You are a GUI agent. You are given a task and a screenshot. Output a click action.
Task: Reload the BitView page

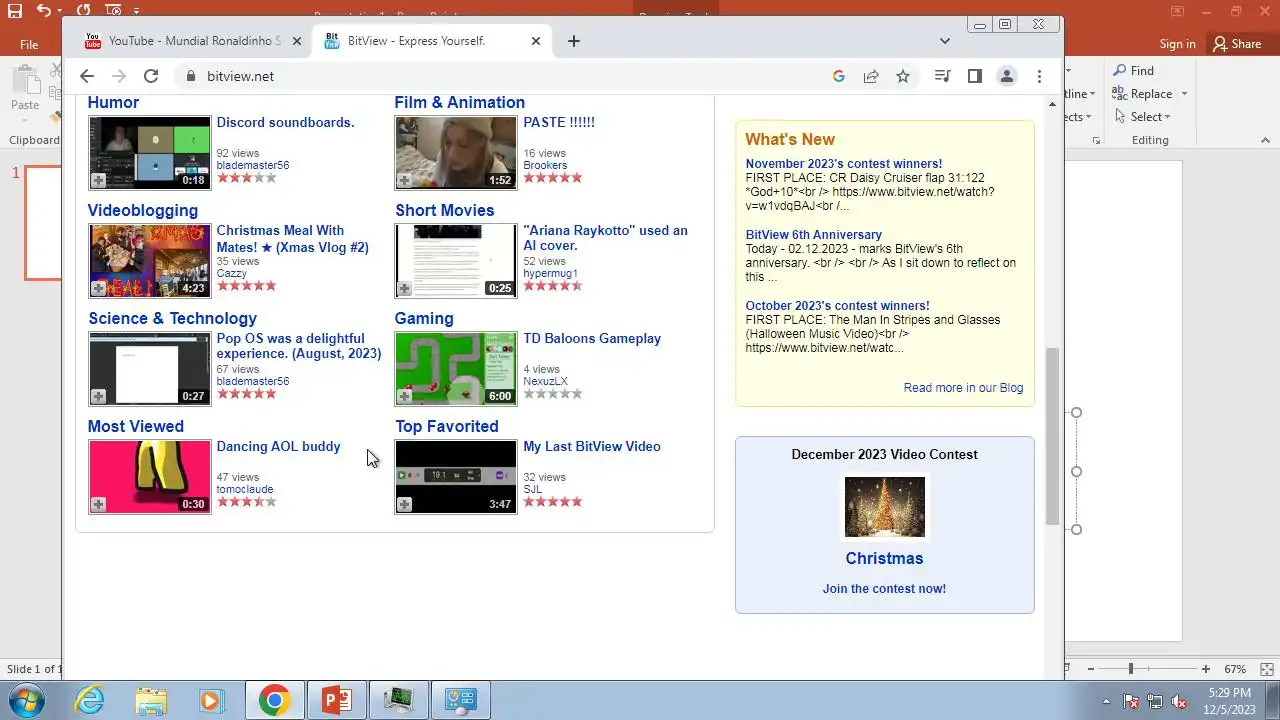click(151, 76)
